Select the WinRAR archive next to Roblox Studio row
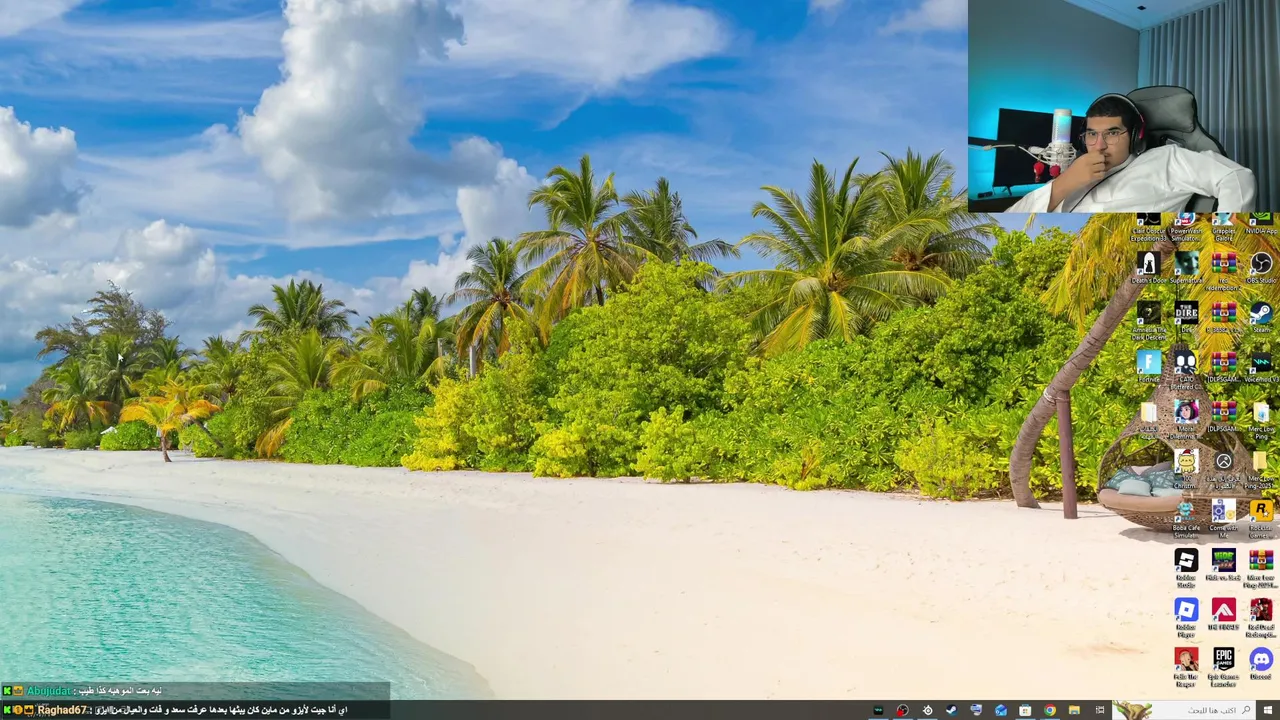1280x720 pixels. (x=1261, y=567)
